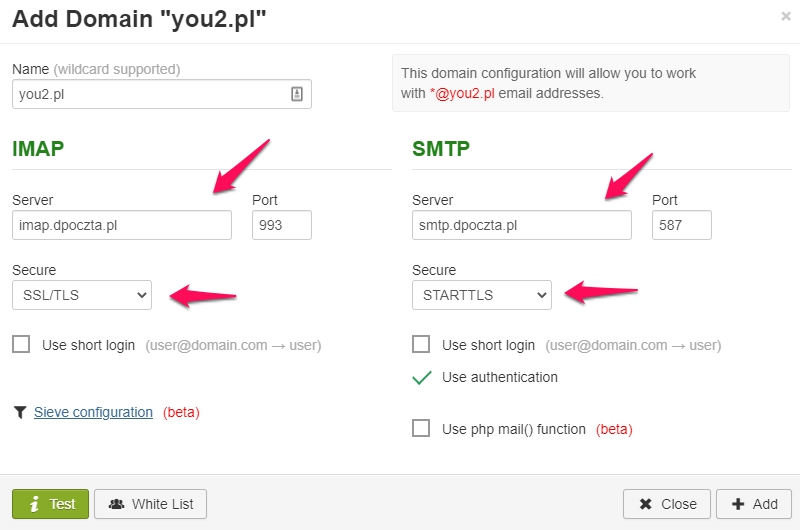Enable IMAP Use short login checkbox
Viewport: 800px width, 530px height.
coord(21,344)
